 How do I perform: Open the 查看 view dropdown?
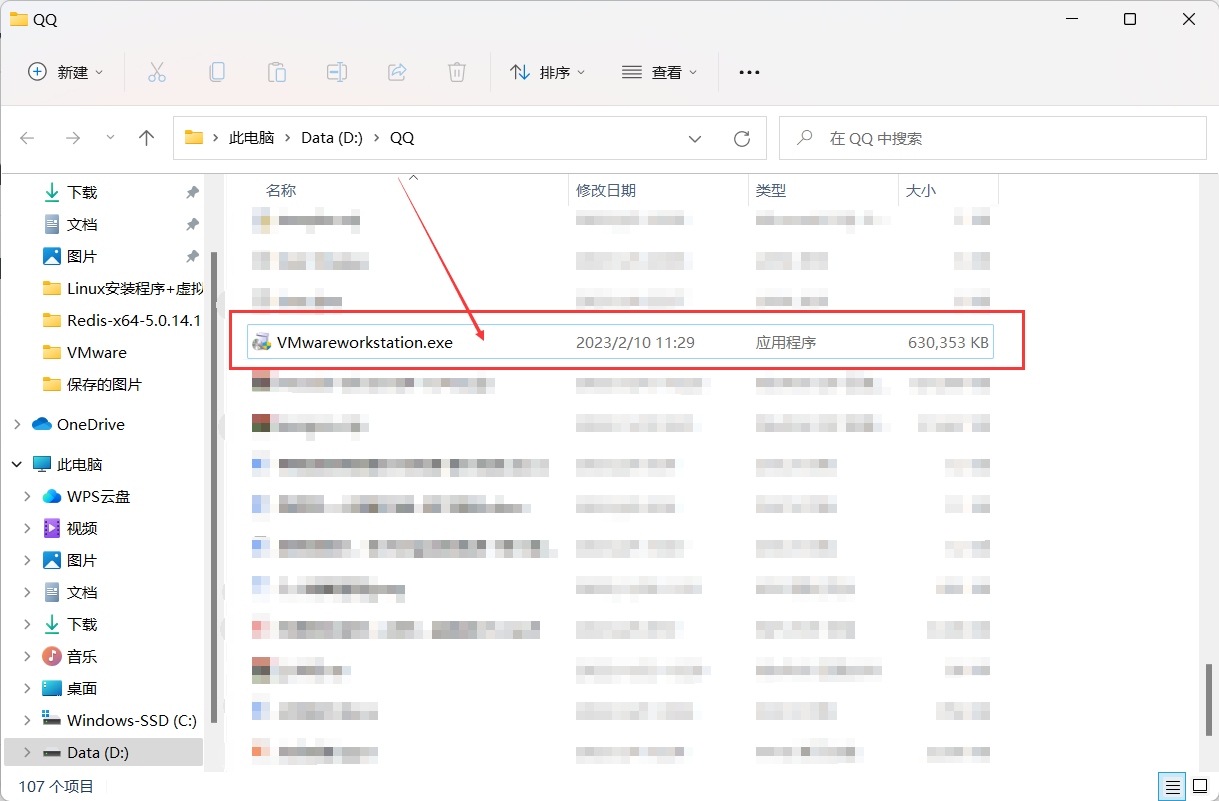pyautogui.click(x=659, y=71)
